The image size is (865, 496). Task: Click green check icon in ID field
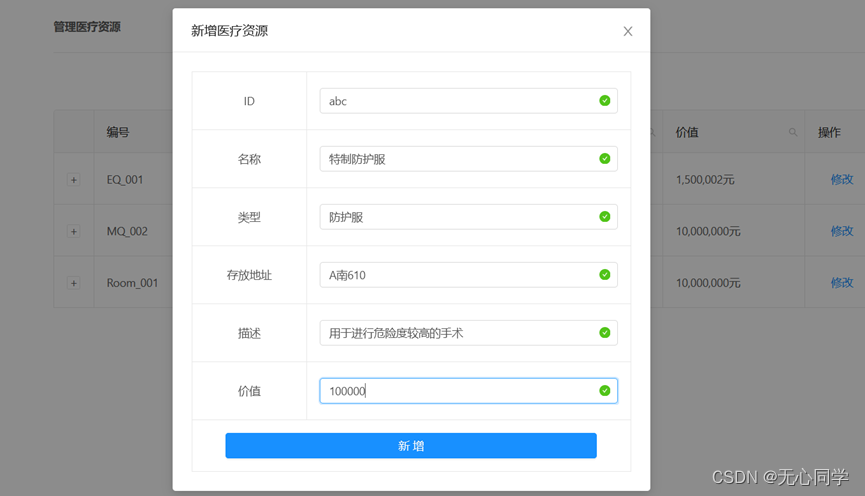pos(605,100)
